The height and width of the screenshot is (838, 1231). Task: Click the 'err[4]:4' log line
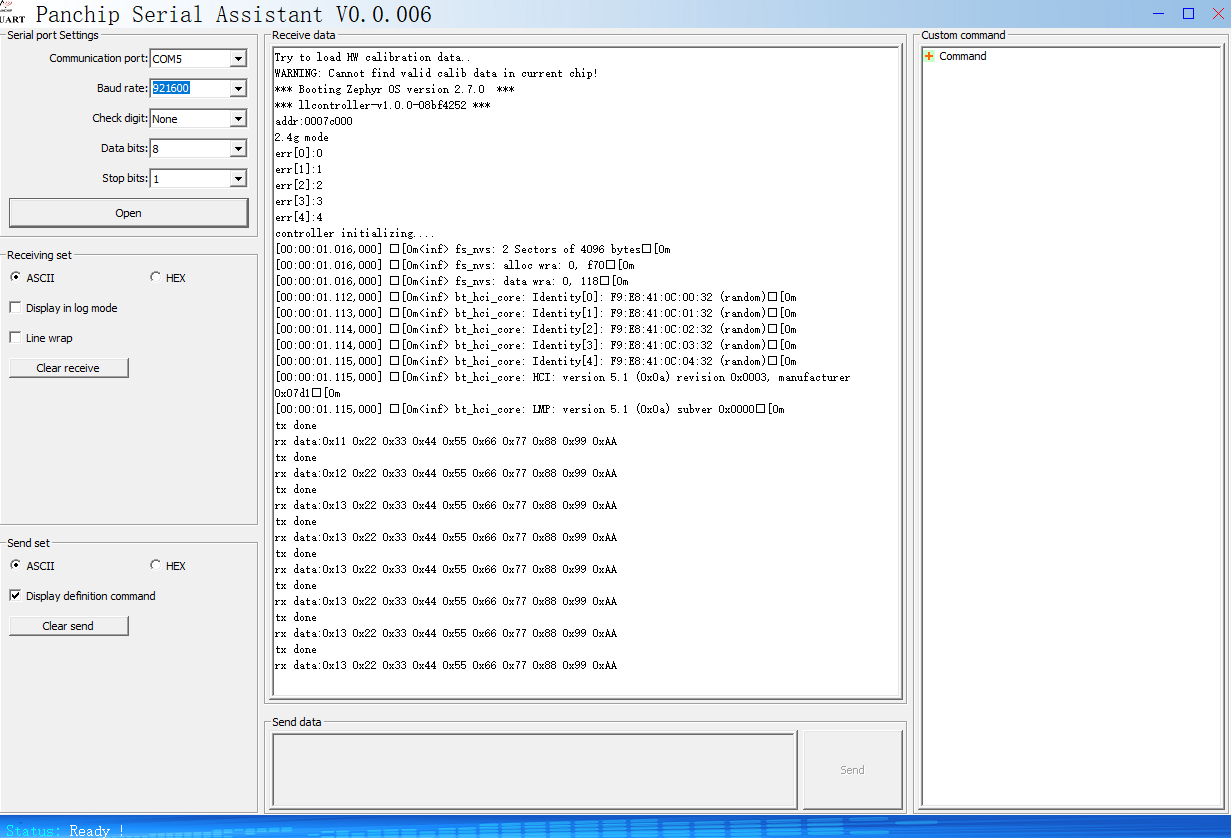coord(298,217)
